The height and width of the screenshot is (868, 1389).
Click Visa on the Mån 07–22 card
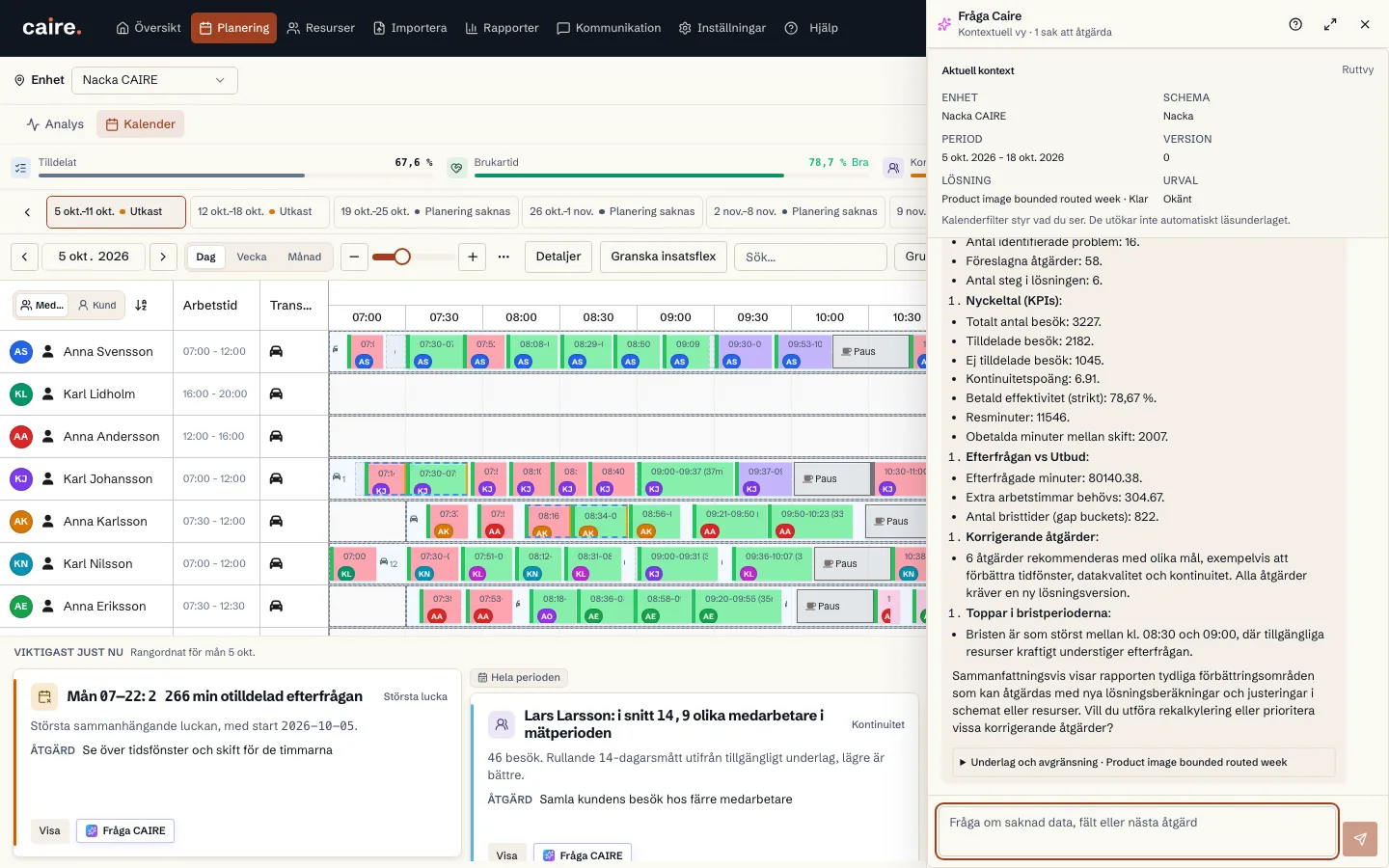pos(50,831)
